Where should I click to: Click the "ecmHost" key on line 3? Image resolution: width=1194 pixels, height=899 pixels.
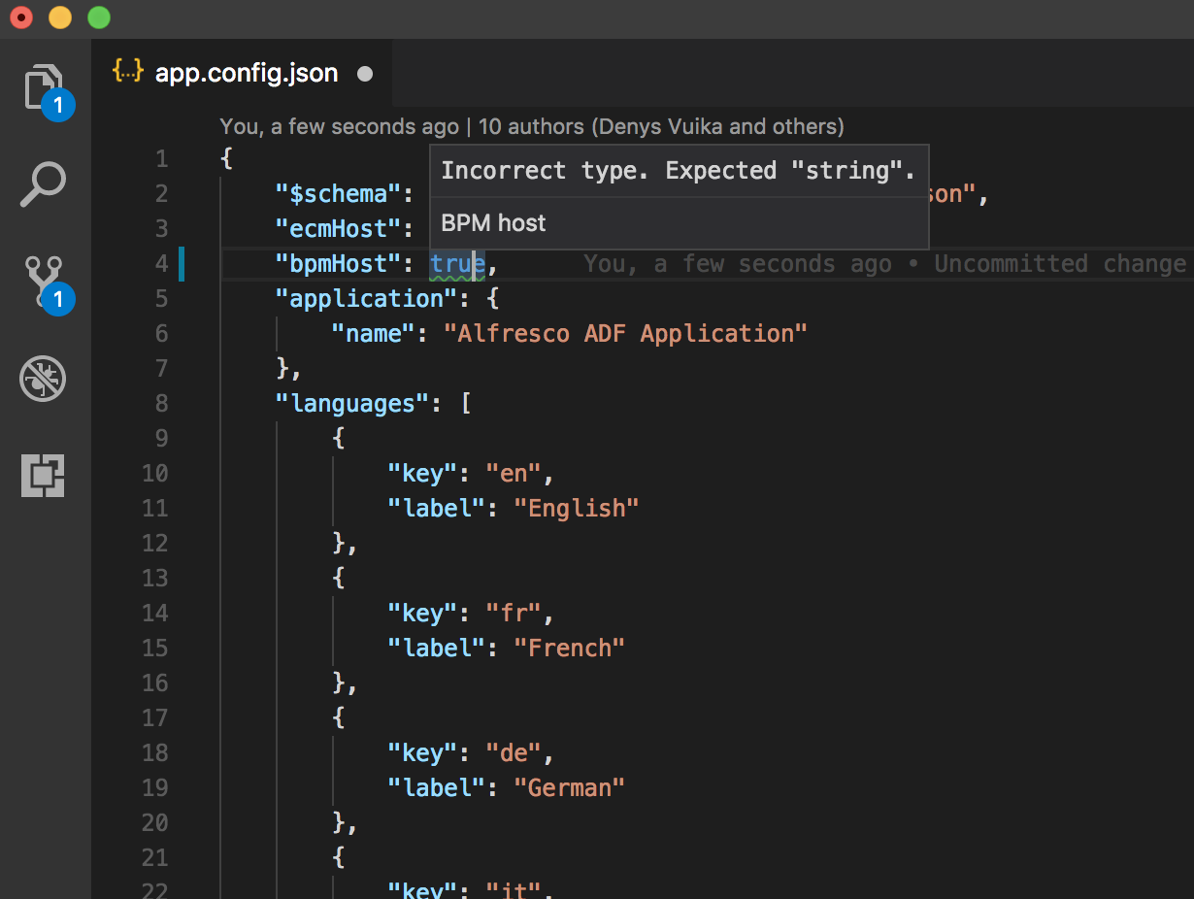tap(338, 229)
